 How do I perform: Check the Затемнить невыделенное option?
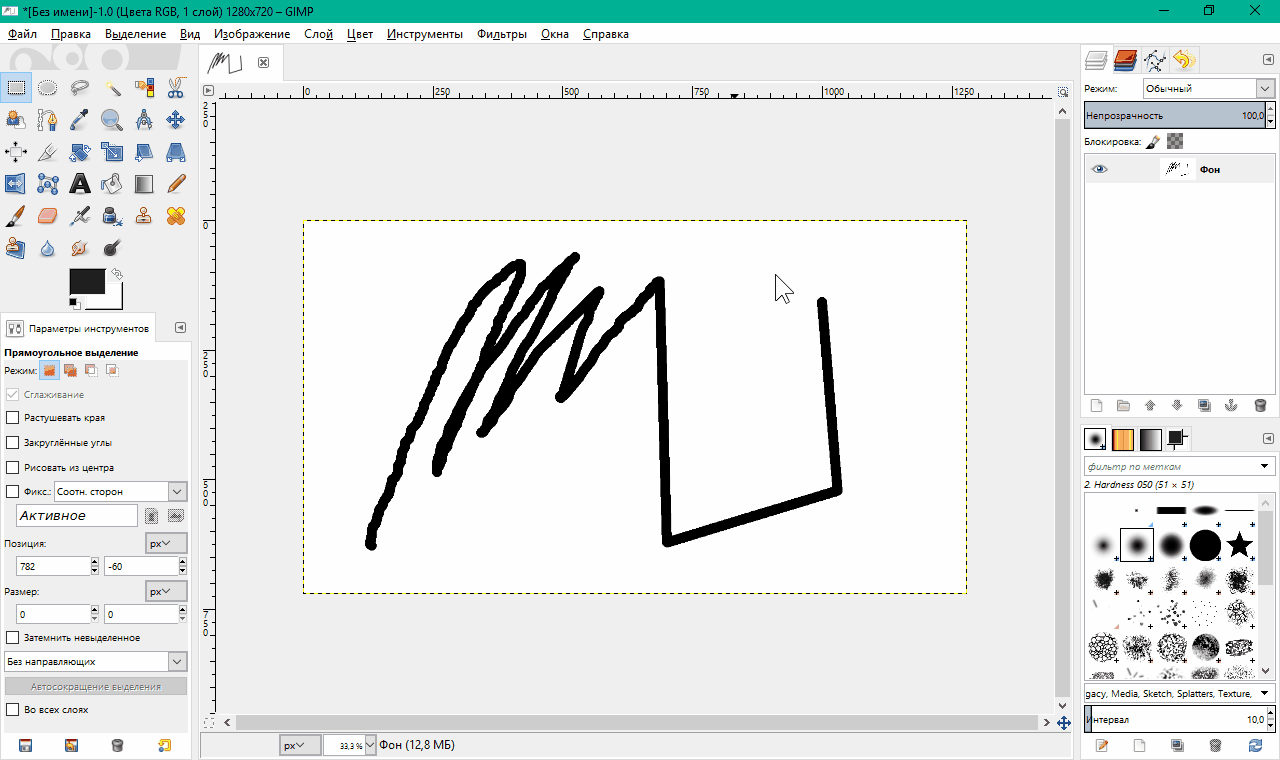point(13,638)
